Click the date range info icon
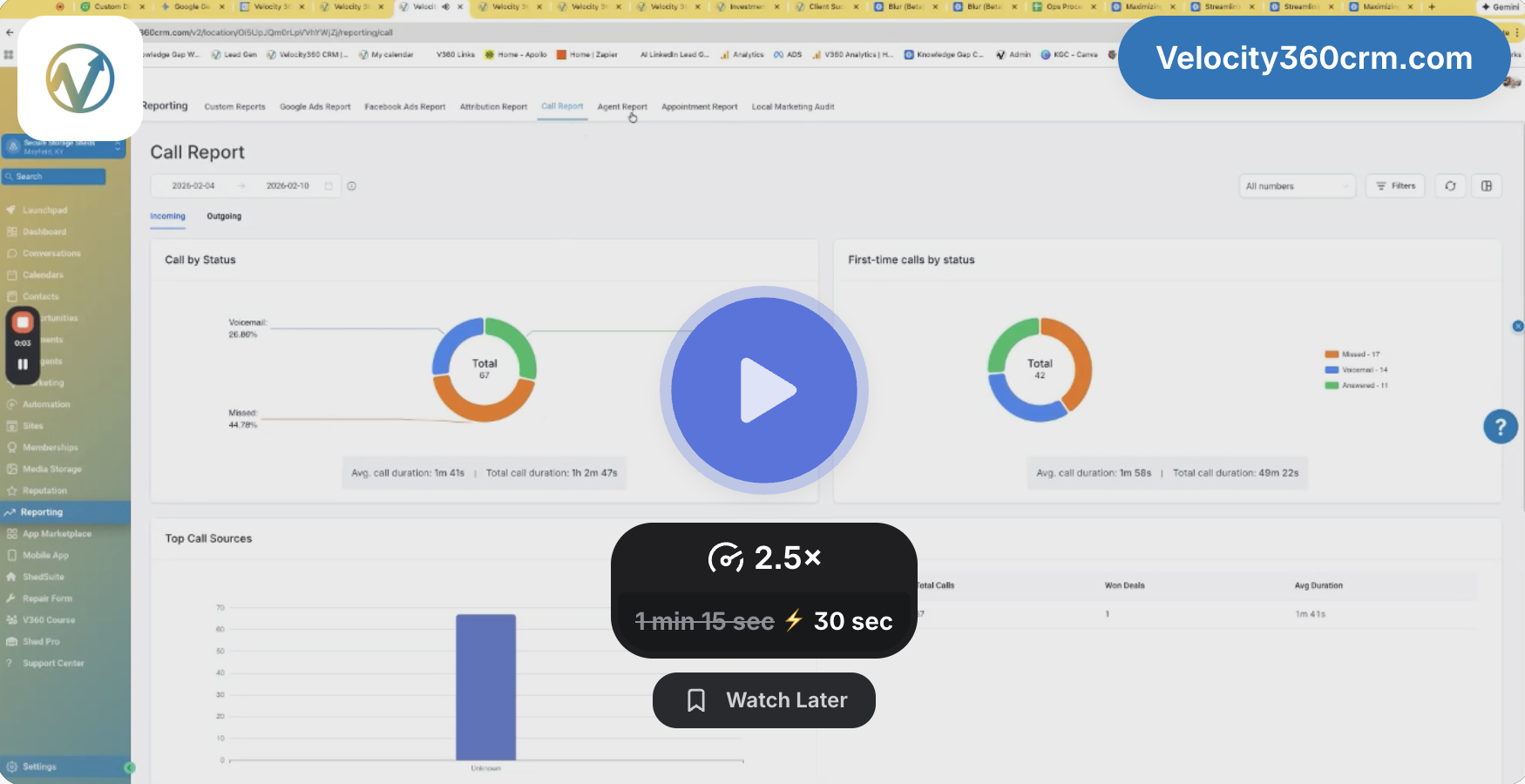The height and width of the screenshot is (784, 1525). (x=352, y=186)
